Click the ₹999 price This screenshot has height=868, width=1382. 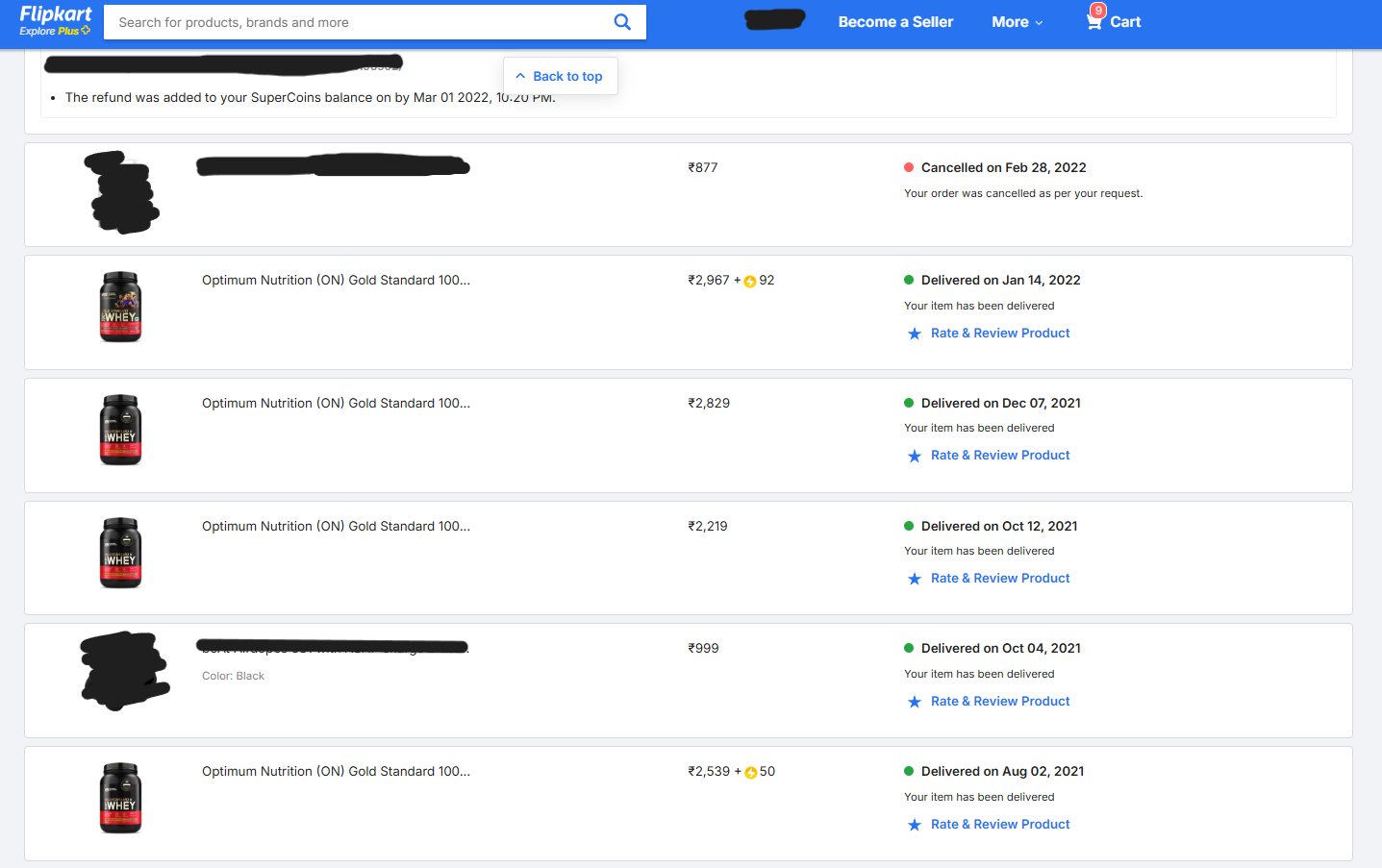[703, 649]
